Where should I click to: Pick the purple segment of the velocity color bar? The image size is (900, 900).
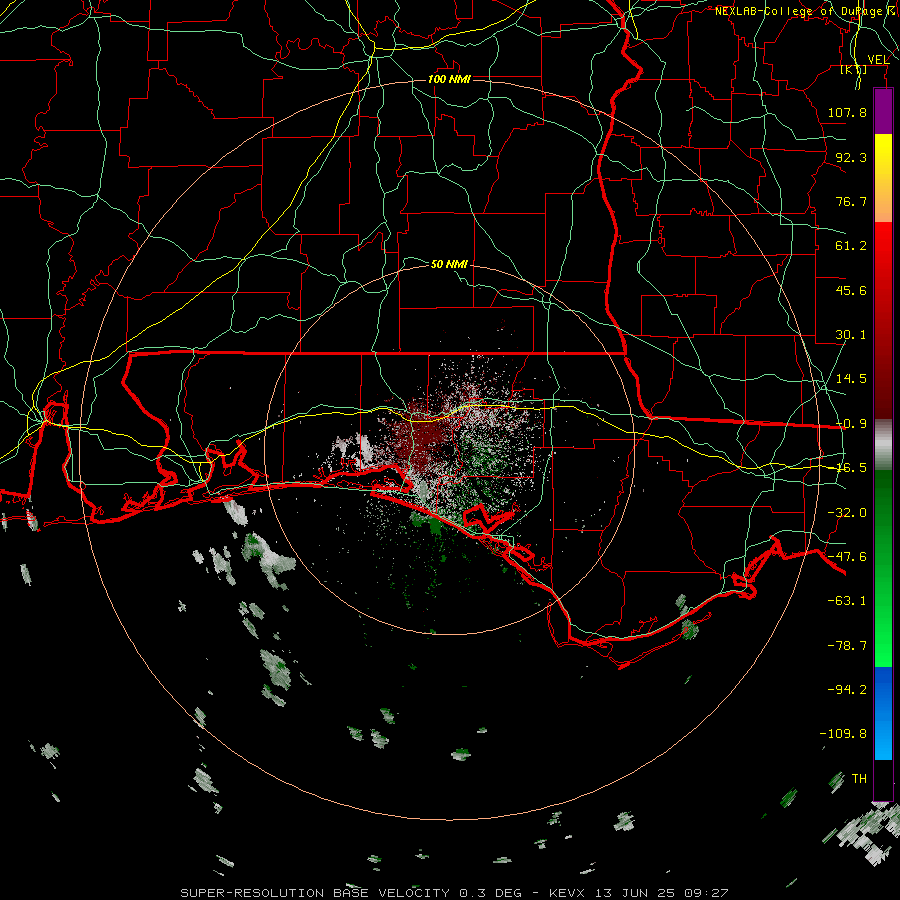(x=883, y=112)
